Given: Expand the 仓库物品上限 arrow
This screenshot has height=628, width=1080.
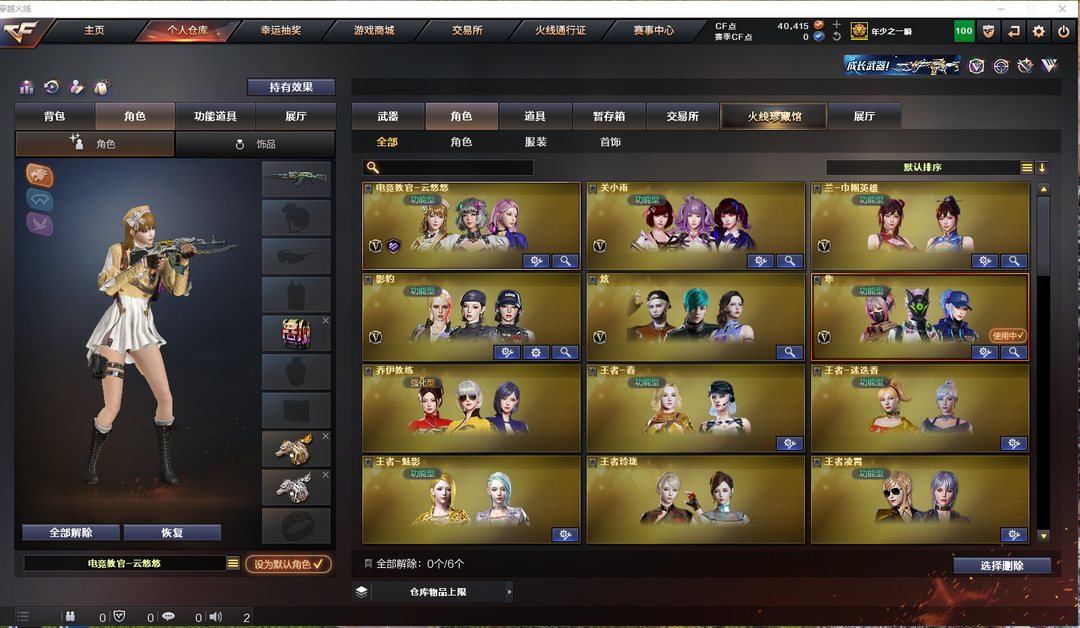Looking at the screenshot, I should coord(510,592).
